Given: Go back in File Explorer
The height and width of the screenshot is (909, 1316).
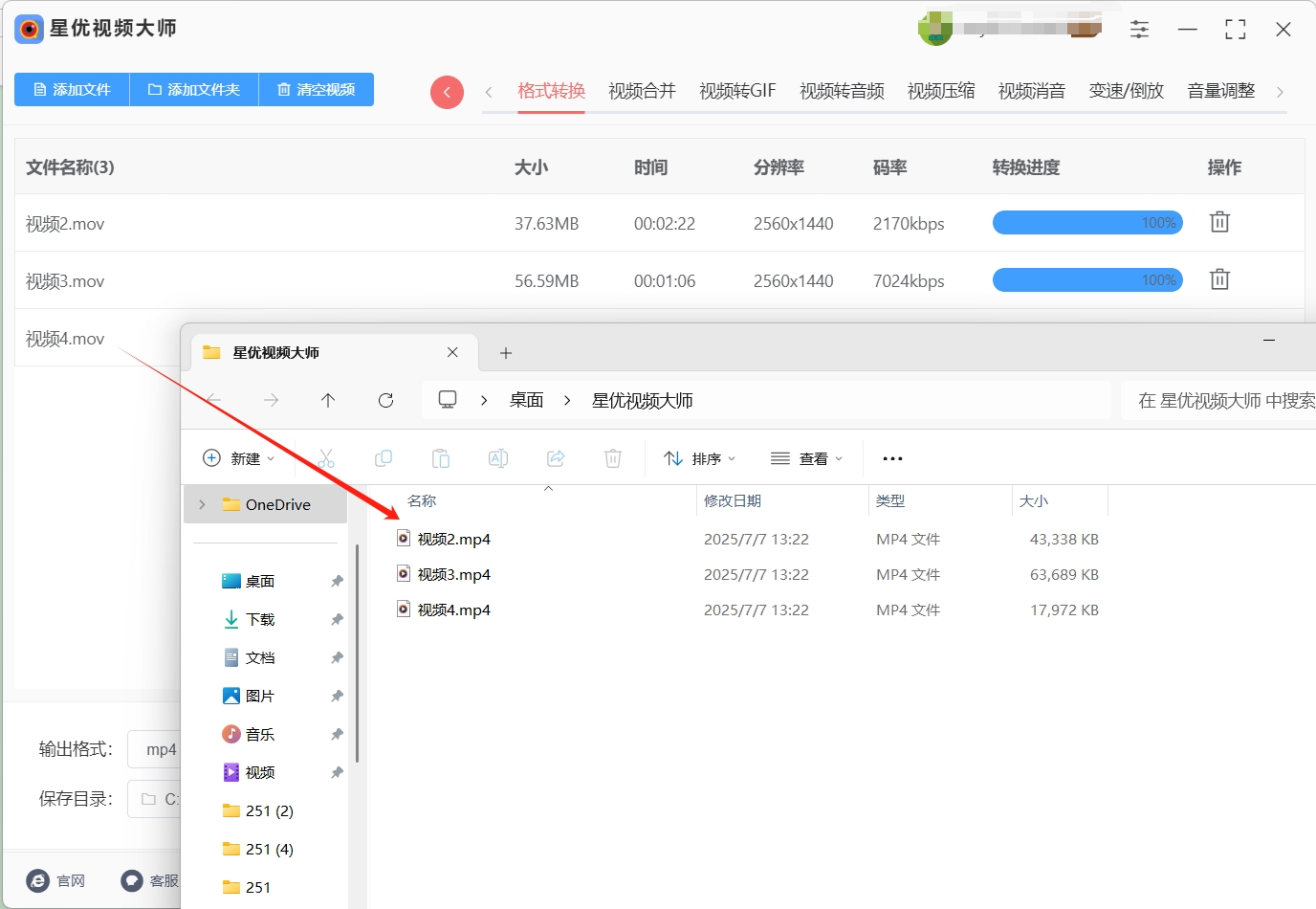Looking at the screenshot, I should pos(214,400).
